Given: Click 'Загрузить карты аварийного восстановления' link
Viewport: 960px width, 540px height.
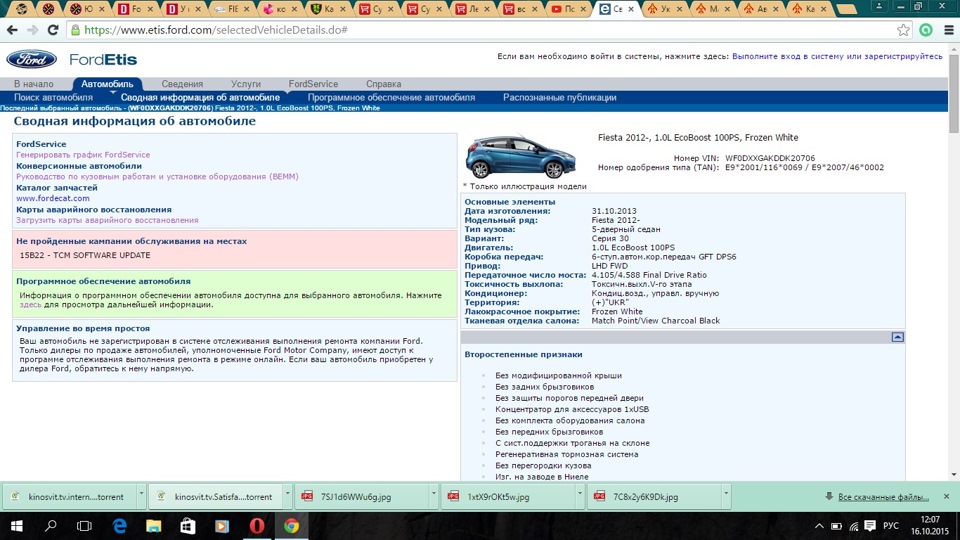Looking at the screenshot, I should (107, 220).
